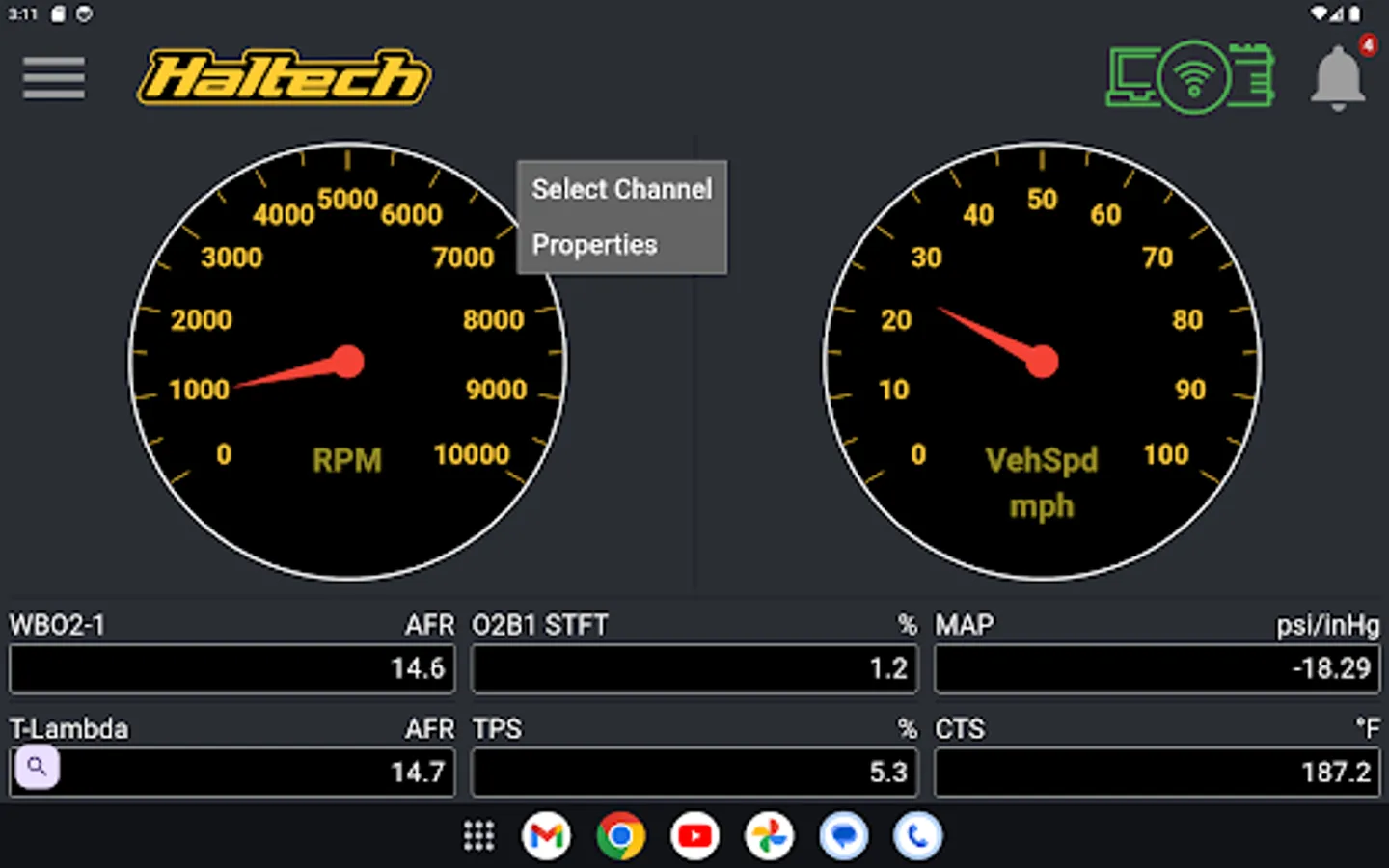The image size is (1389, 868).
Task: Open YouTube from the dock
Action: pyautogui.click(x=694, y=835)
